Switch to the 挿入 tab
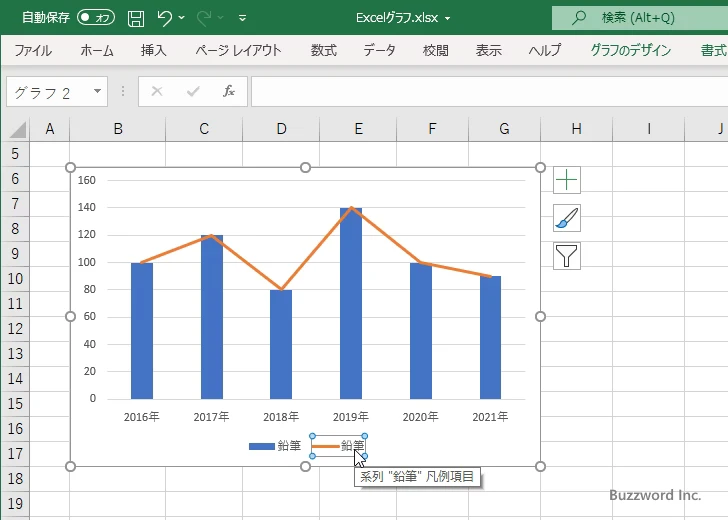The height and width of the screenshot is (520, 728). pos(154,50)
